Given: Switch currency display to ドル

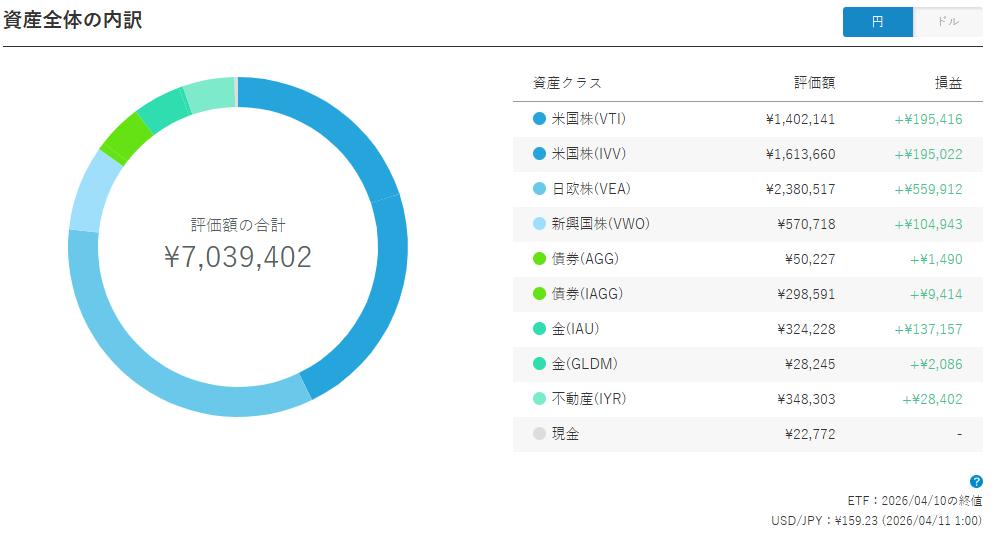Looking at the screenshot, I should (948, 22).
